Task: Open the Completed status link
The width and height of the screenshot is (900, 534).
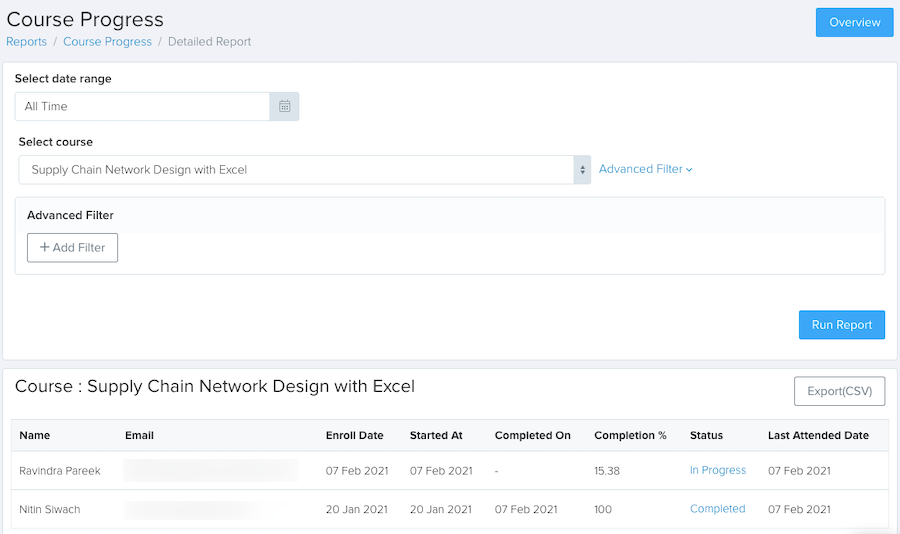Action: click(x=717, y=509)
